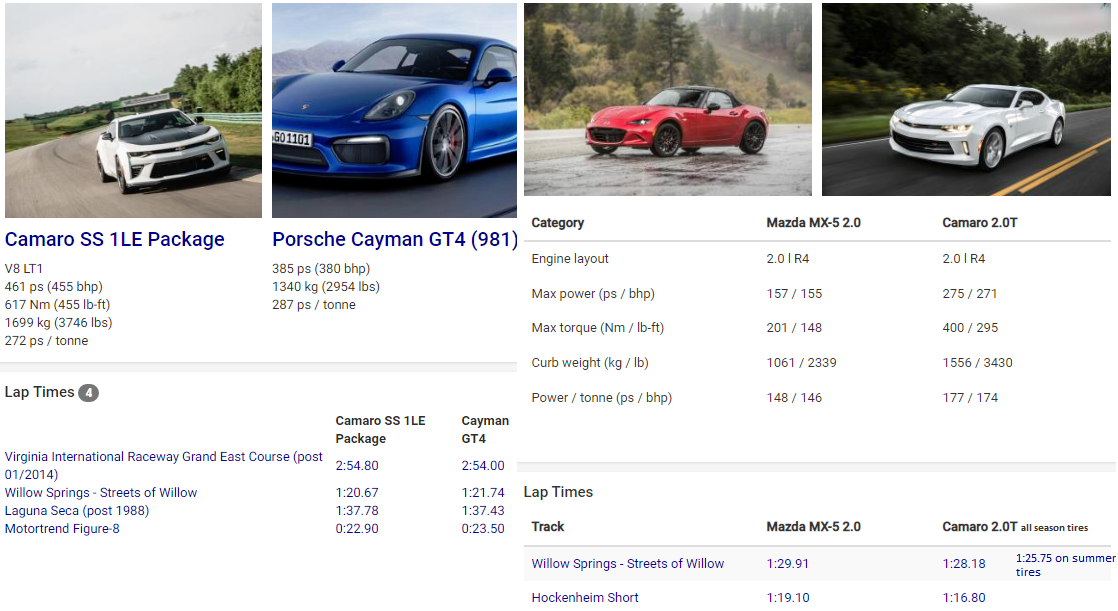Click the 461 ps (455 bhp) spec line
Viewport: 1118px width, 611px height.
point(53,287)
